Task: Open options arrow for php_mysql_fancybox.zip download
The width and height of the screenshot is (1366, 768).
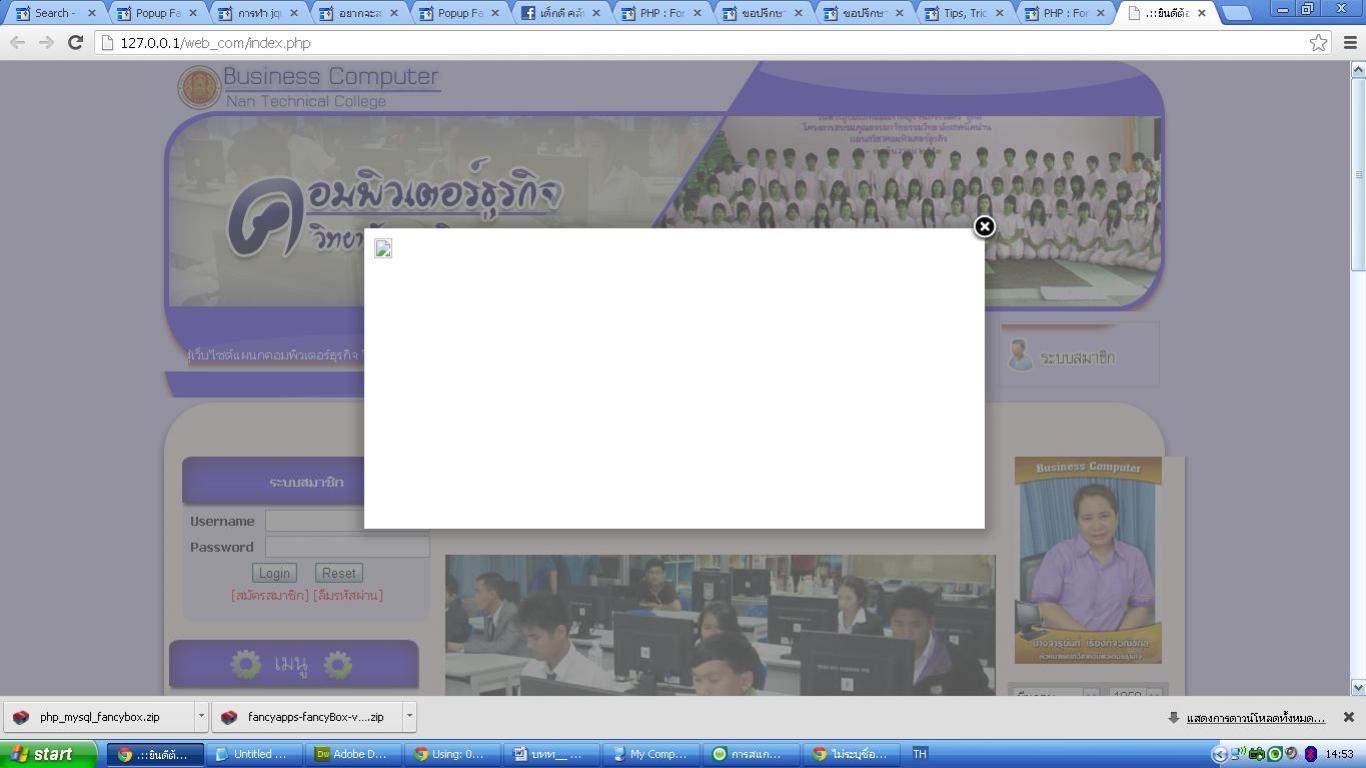Action: click(201, 716)
